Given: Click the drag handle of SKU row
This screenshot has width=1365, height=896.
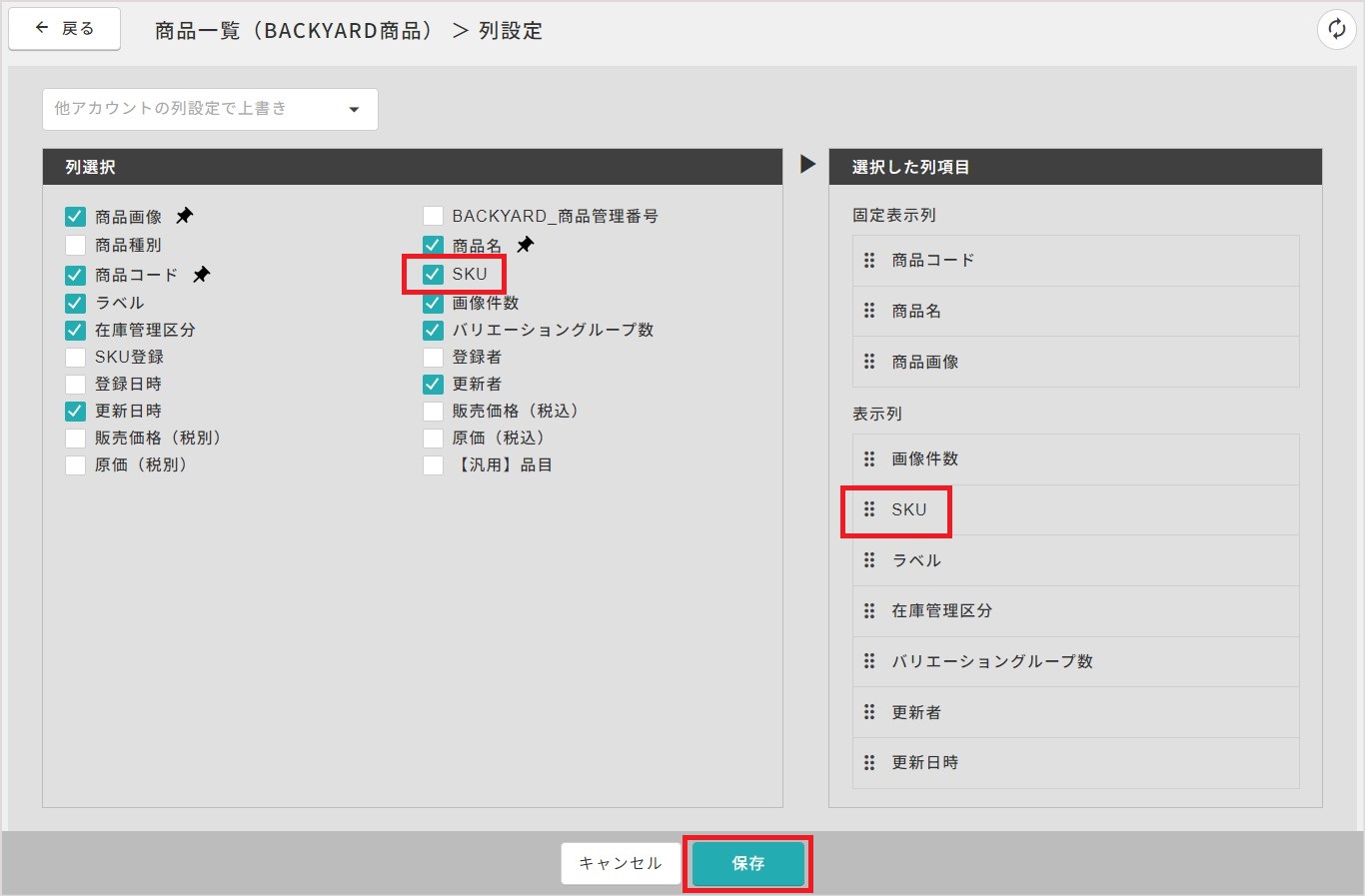Looking at the screenshot, I should (x=869, y=509).
